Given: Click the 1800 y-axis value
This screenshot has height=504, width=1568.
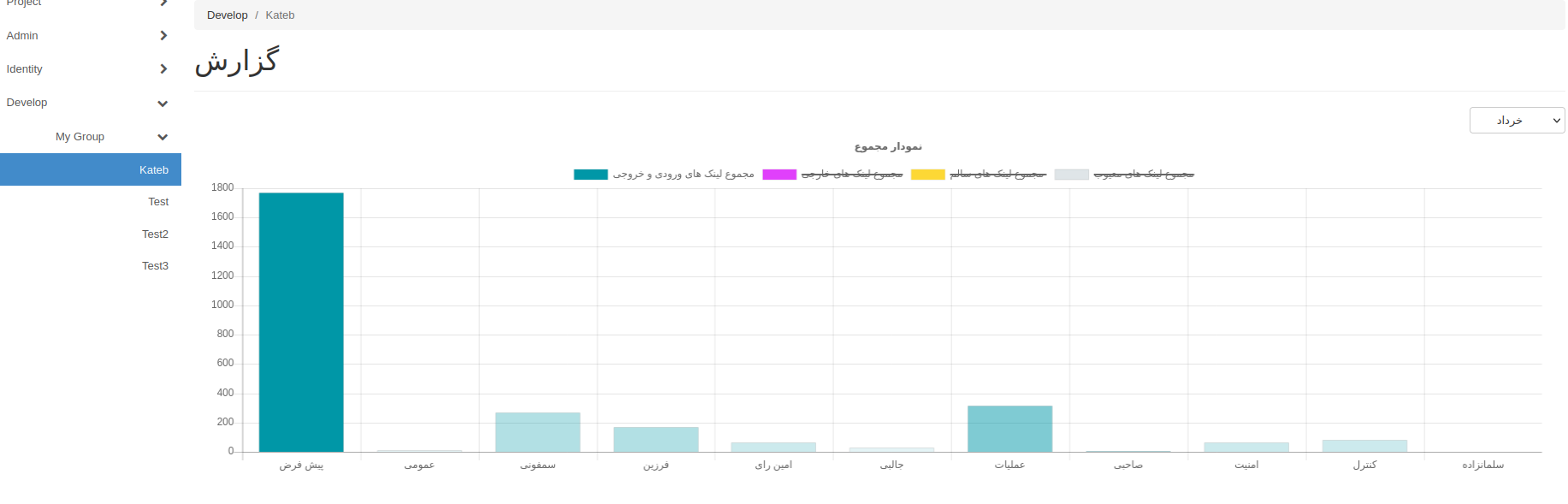Looking at the screenshot, I should [x=222, y=187].
